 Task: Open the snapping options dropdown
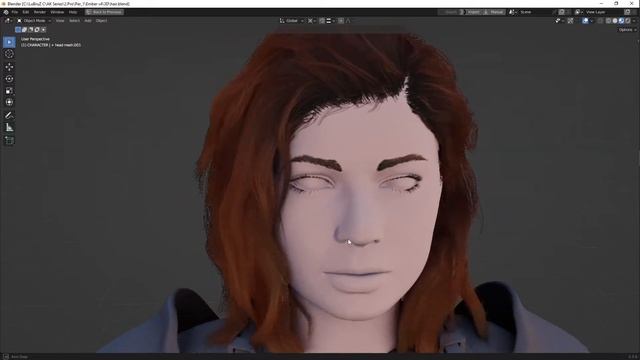[331, 20]
